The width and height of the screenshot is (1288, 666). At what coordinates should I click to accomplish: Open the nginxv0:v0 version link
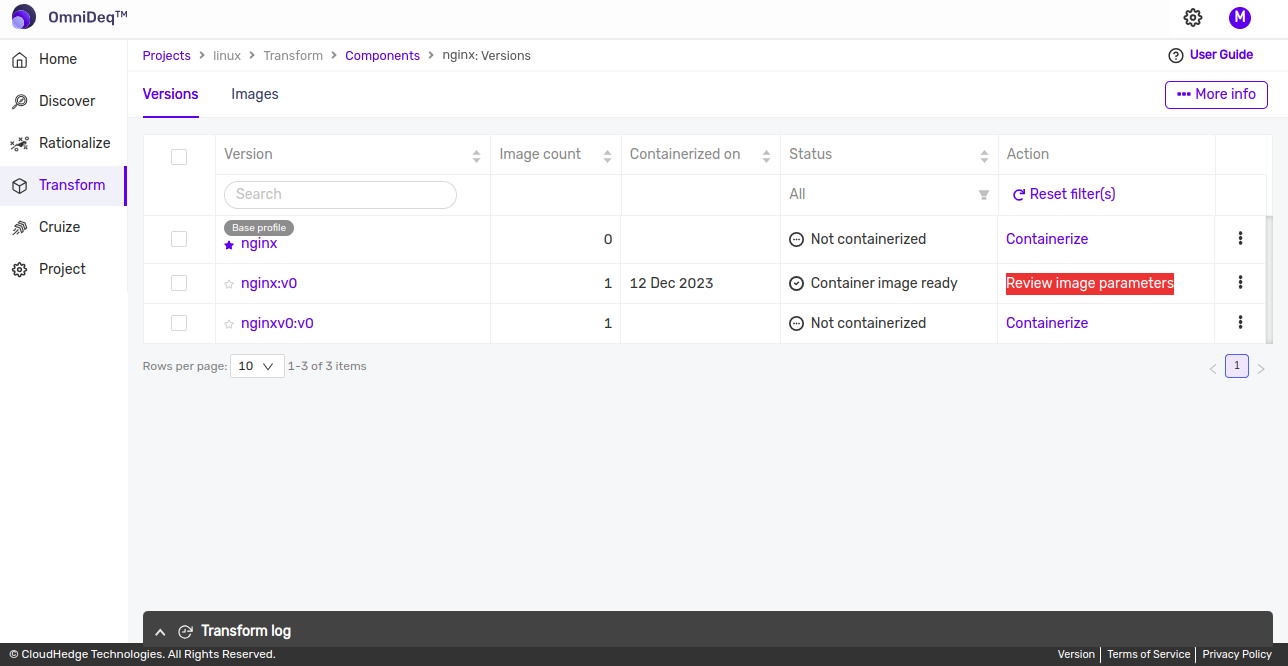pos(277,323)
